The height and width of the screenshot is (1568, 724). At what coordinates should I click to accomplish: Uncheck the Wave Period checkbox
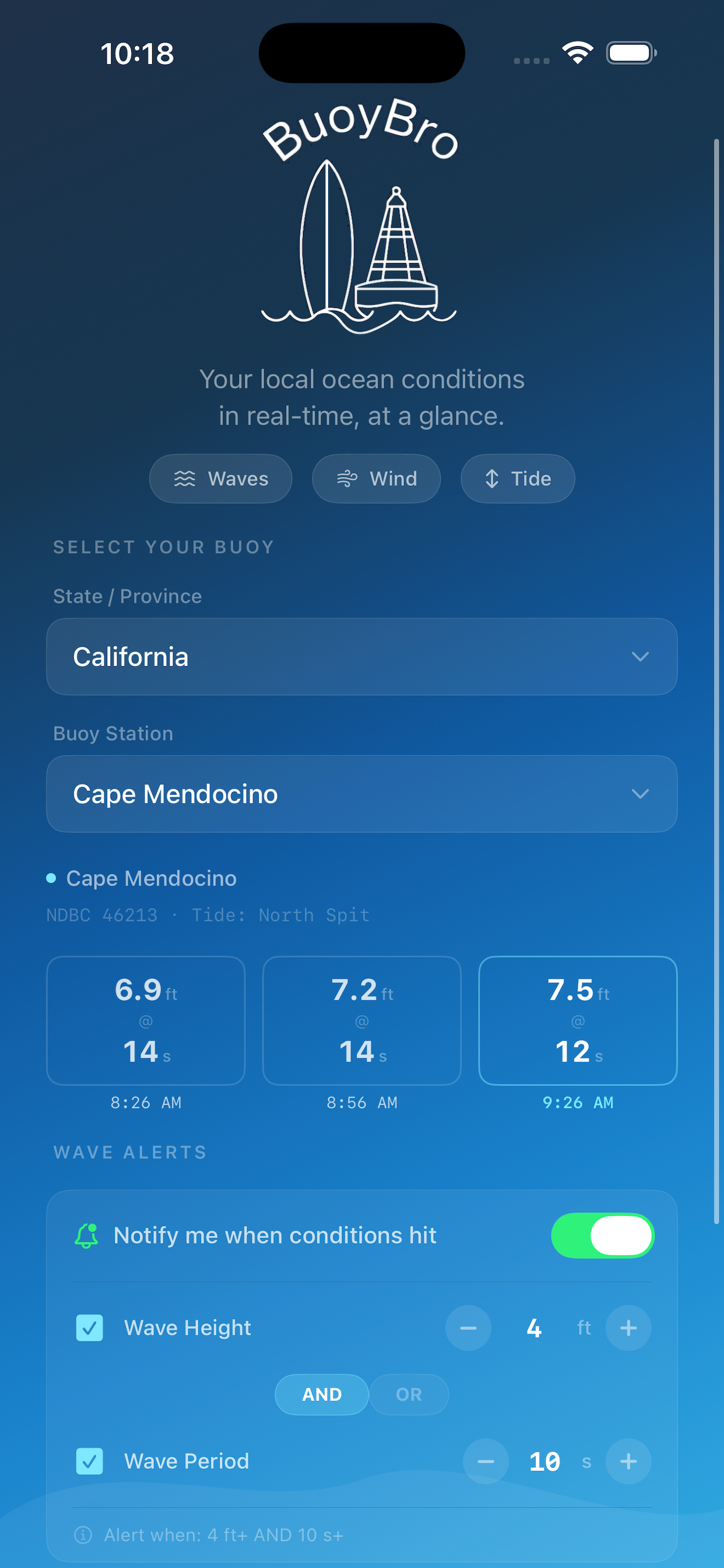coord(89,1461)
